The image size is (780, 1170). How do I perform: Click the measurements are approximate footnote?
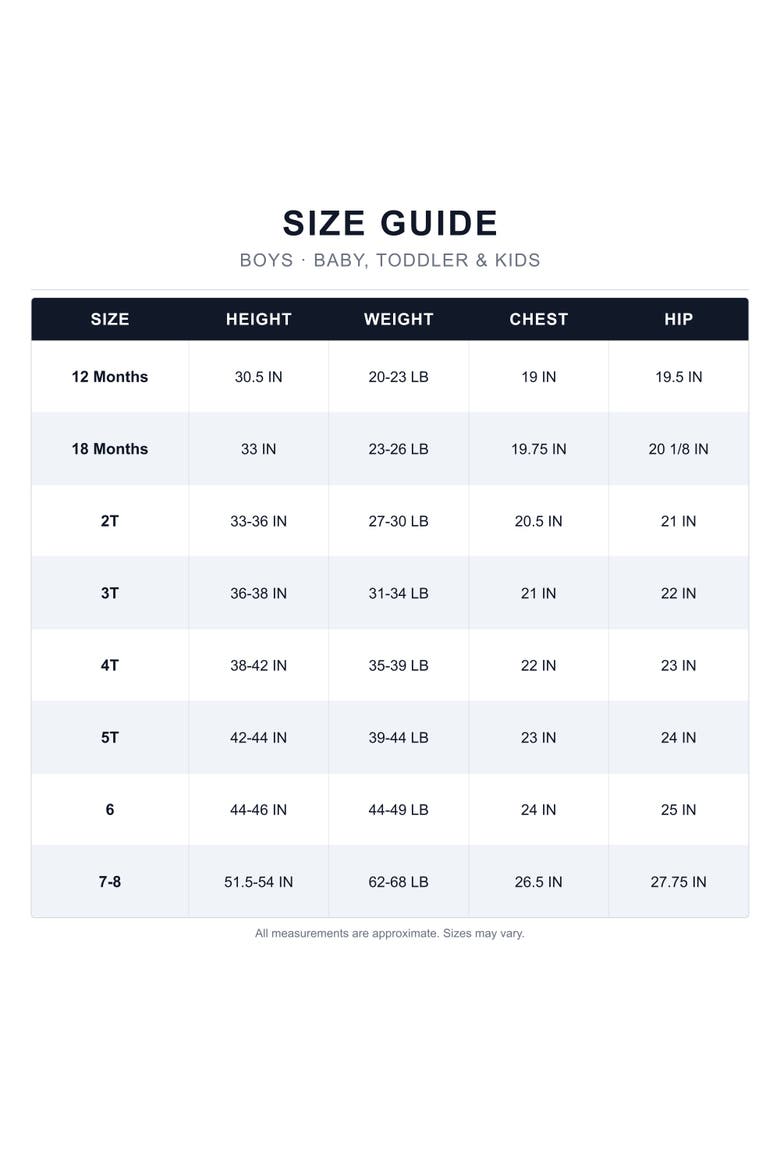click(390, 933)
